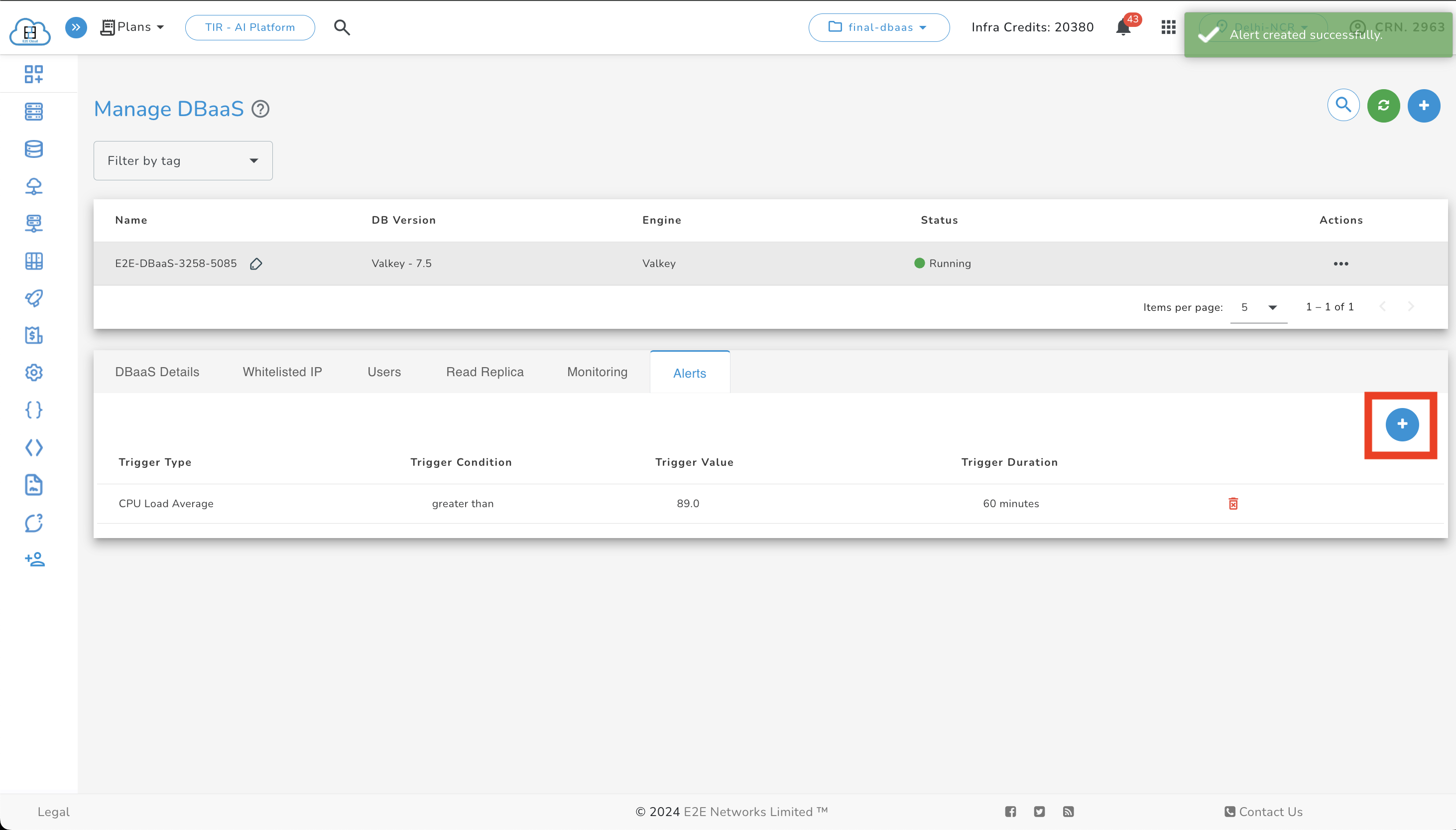Switch to the Whitelisted IP tab
The width and height of the screenshot is (1456, 830).
point(282,372)
